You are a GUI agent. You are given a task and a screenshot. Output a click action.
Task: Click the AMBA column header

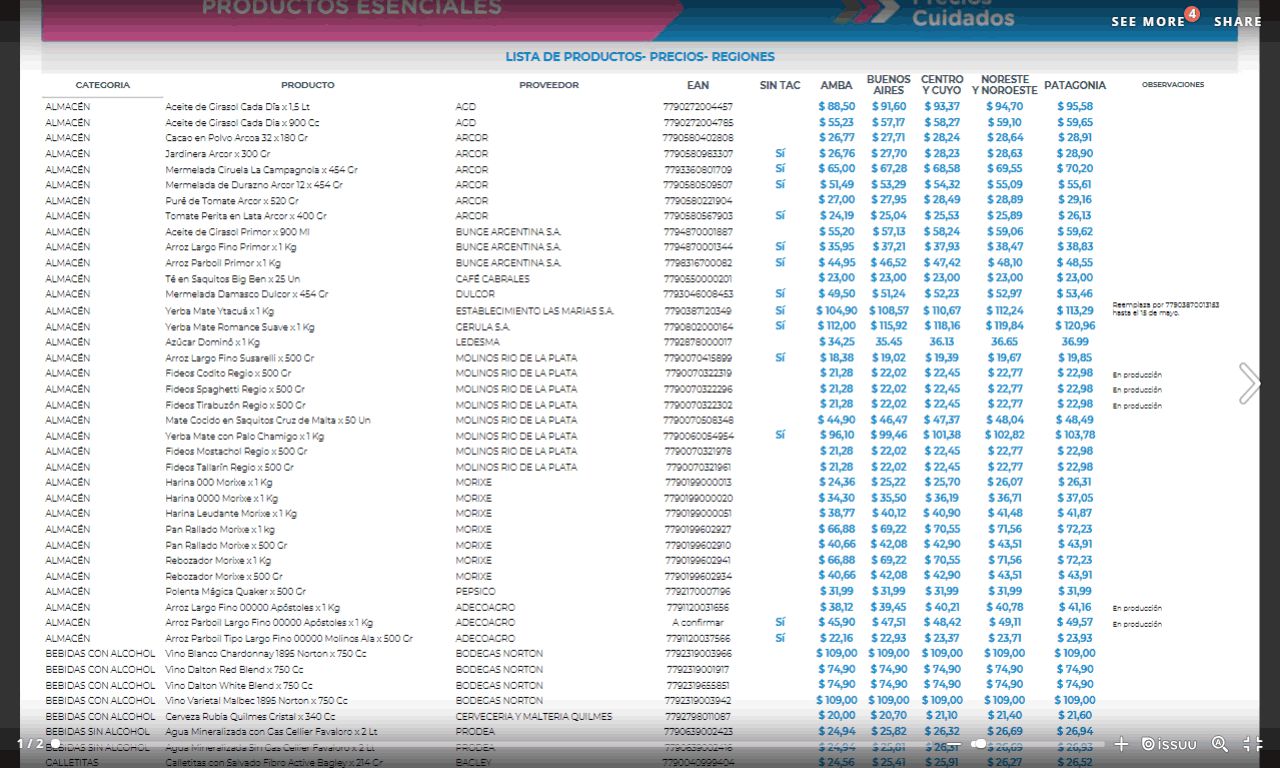click(x=837, y=85)
